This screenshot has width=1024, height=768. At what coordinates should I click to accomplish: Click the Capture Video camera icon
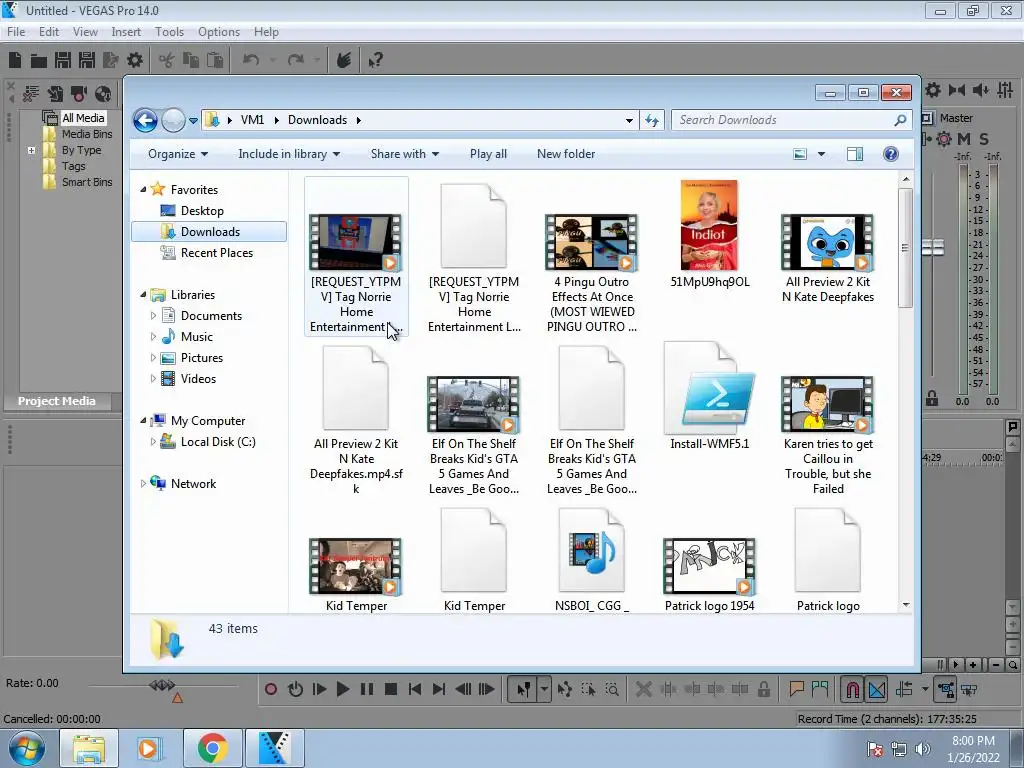point(79,94)
